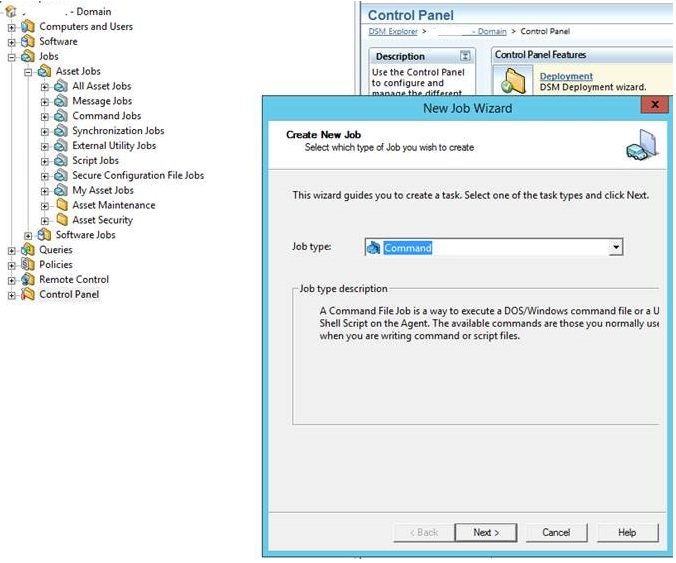The image size is (676, 563).
Task: Click the Software Jobs icon
Action: [44, 235]
